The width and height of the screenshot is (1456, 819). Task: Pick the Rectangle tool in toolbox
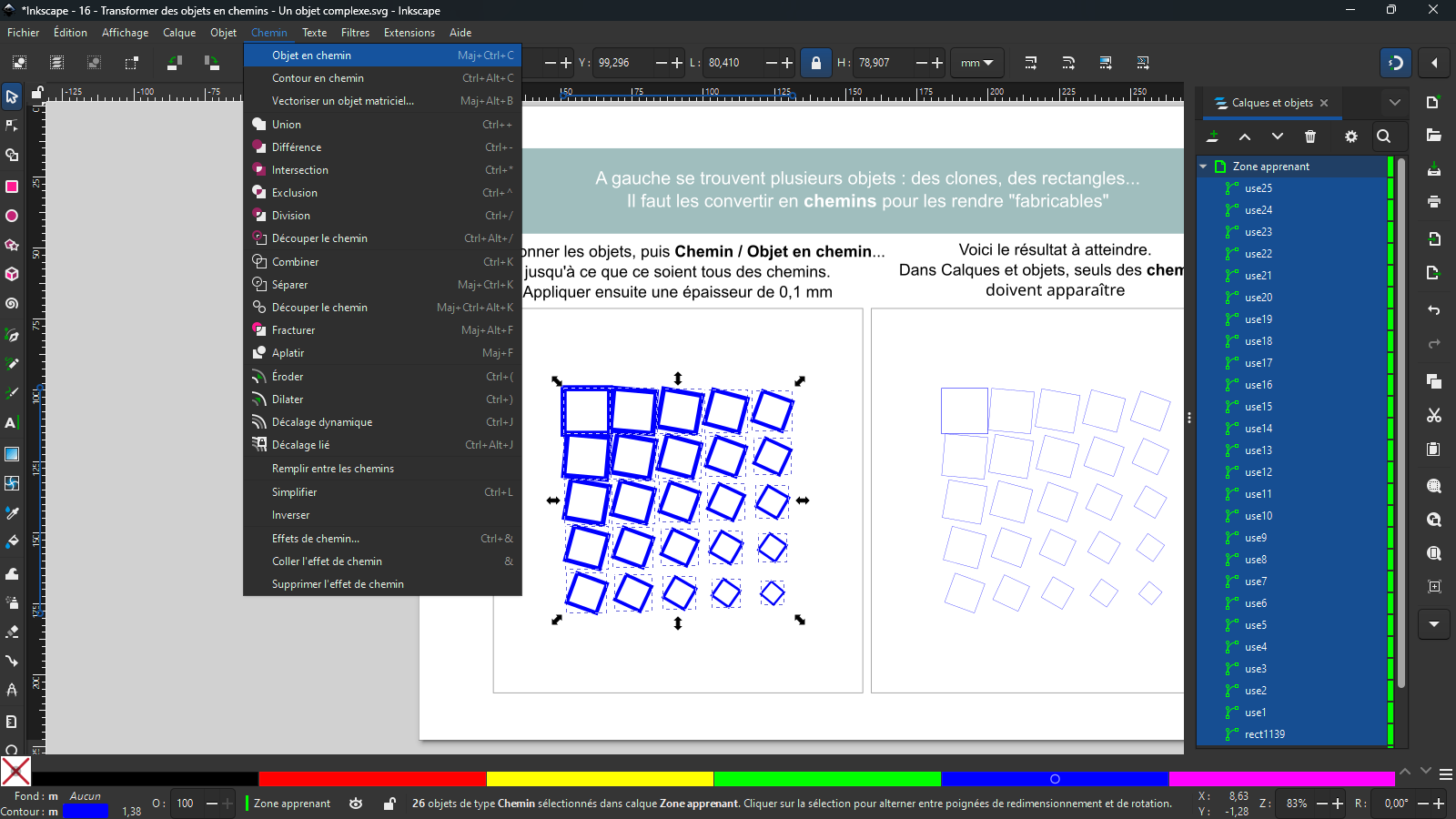pyautogui.click(x=12, y=187)
